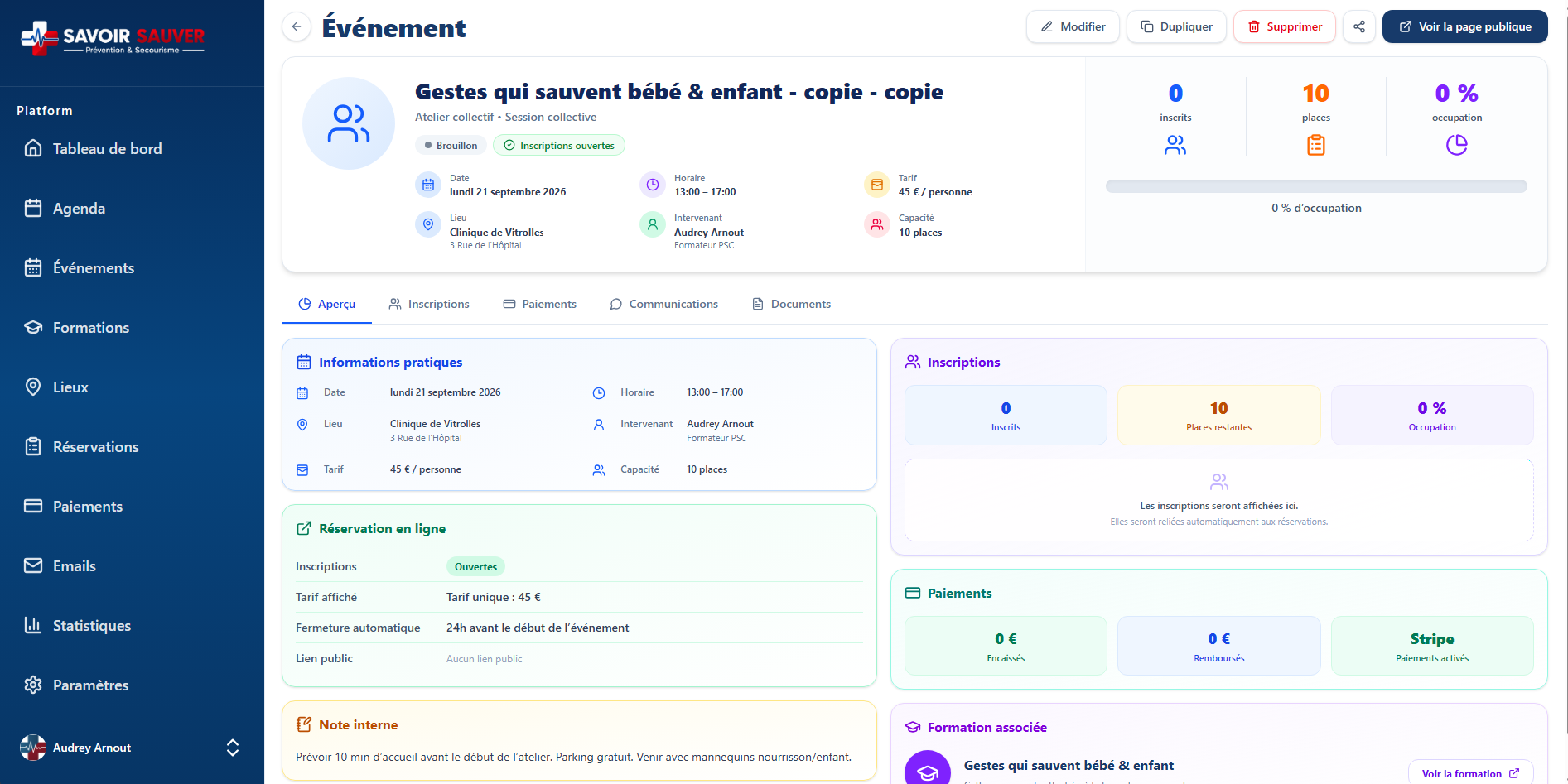Click the Emails envelope icon in the sidebar
Screen dimensions: 1568x784
click(33, 565)
